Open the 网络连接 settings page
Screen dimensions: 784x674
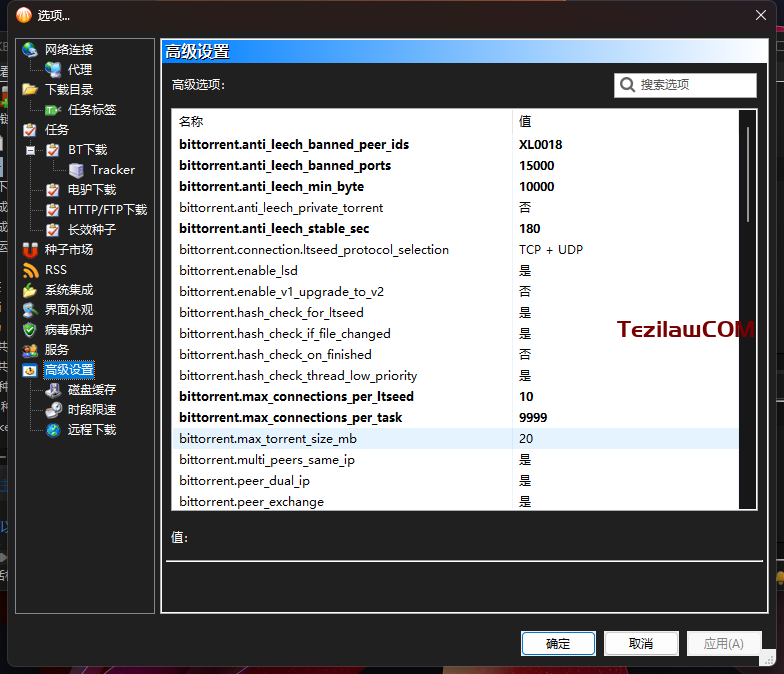[69, 50]
